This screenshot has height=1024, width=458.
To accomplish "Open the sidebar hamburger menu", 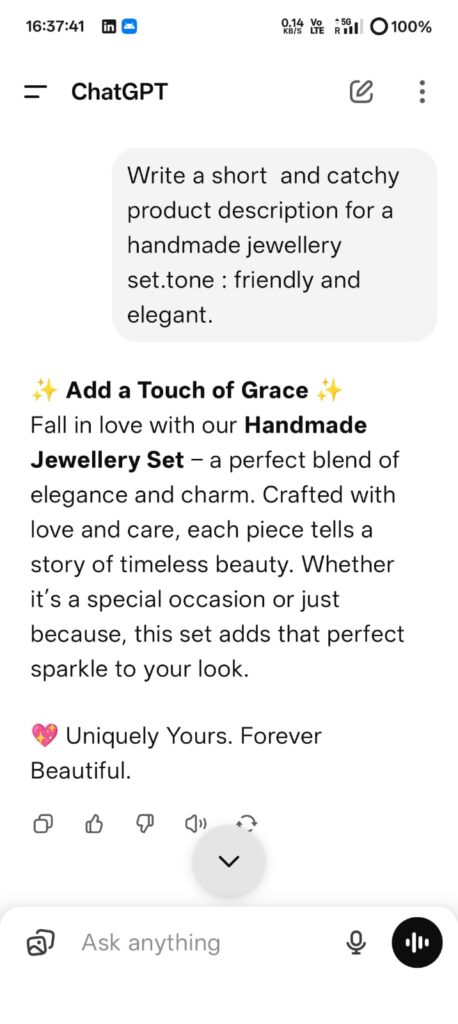I will tap(36, 92).
